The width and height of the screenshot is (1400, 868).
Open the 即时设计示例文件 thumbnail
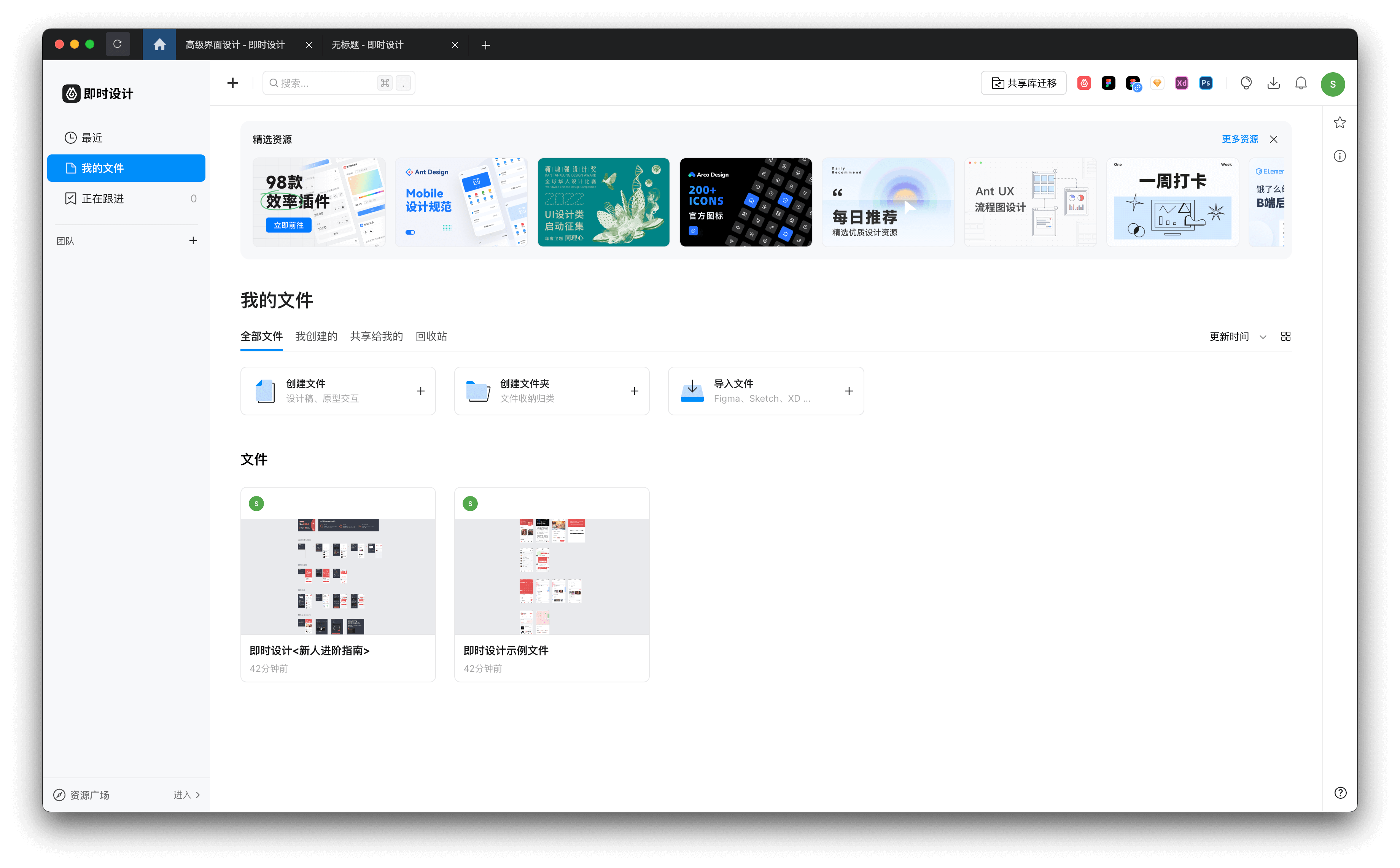tap(551, 576)
